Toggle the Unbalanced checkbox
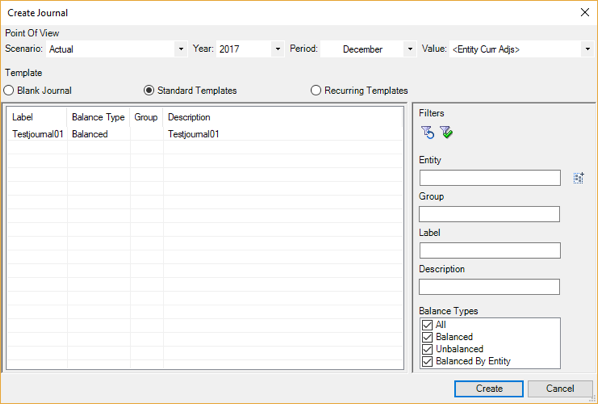This screenshot has height=404, width=598. (428, 349)
